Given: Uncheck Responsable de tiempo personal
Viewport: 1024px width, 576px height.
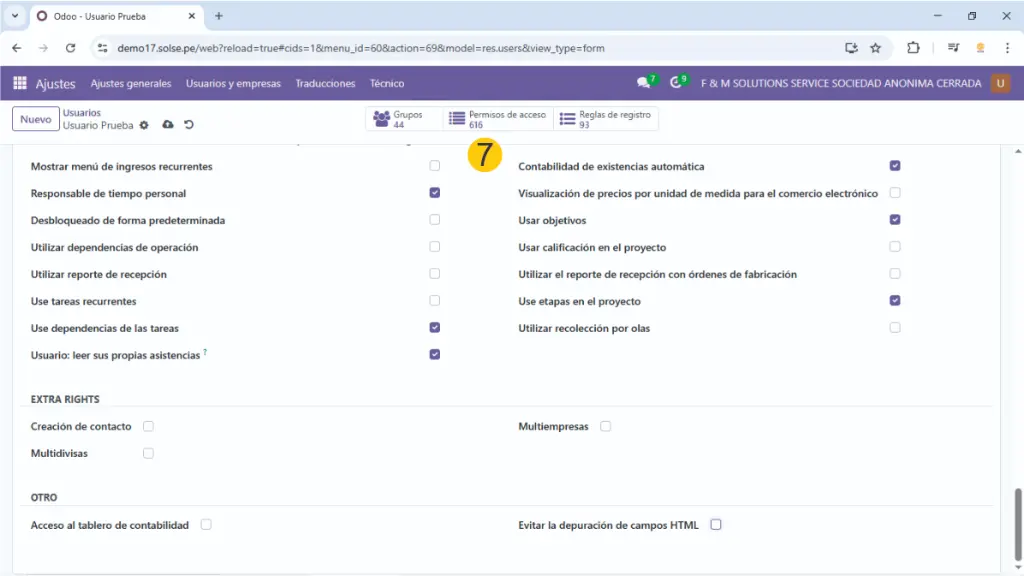Looking at the screenshot, I should point(434,193).
